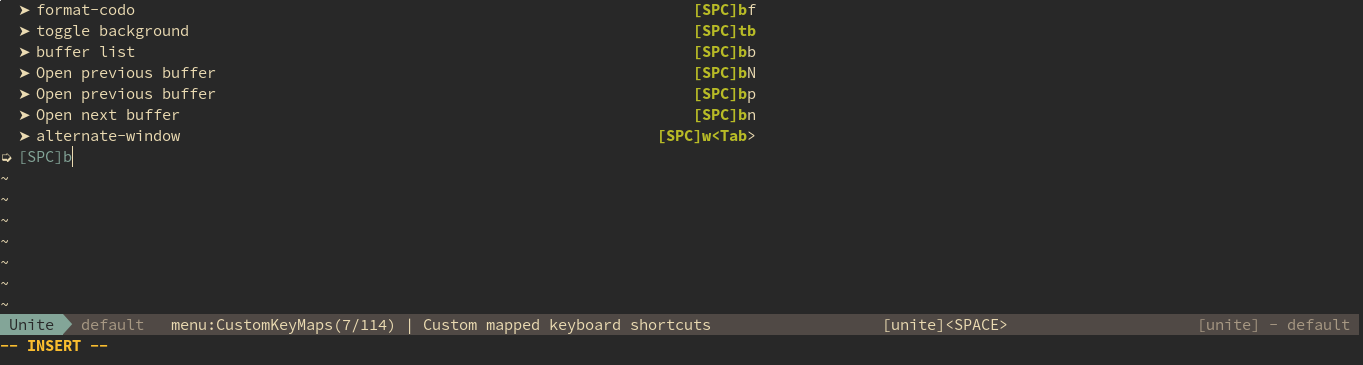Click the arrow marker next to Open next buffer

24,115
